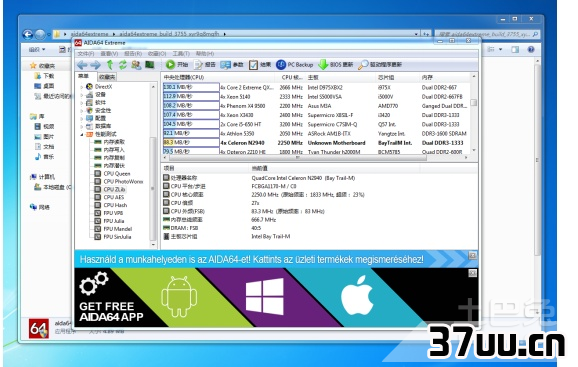Select FPU Julia benchmark item
Screen dimensions: 578x367
114,221
